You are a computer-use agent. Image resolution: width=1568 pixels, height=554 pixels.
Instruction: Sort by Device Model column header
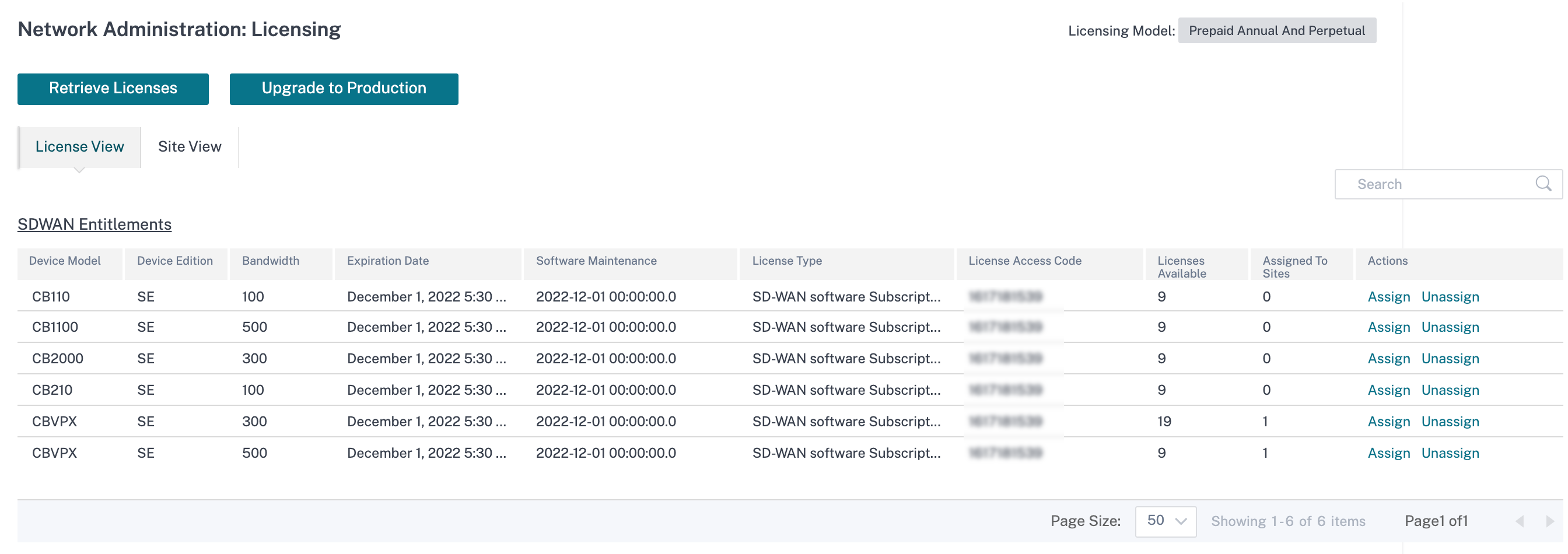pos(65,261)
